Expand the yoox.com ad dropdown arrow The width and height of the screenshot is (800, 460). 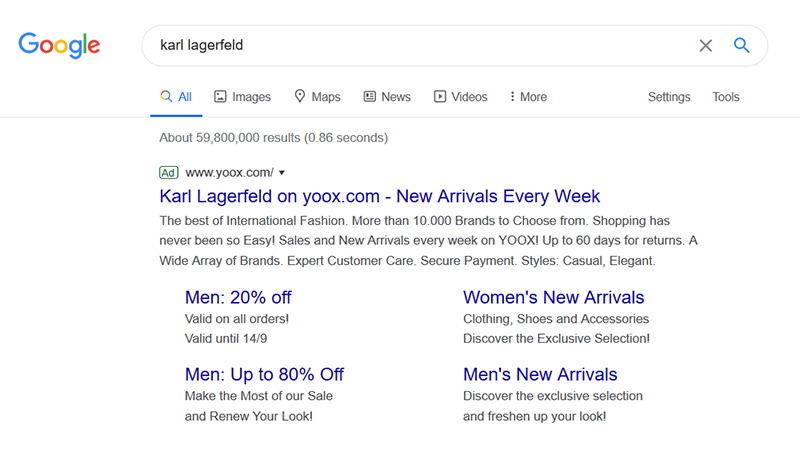point(282,173)
